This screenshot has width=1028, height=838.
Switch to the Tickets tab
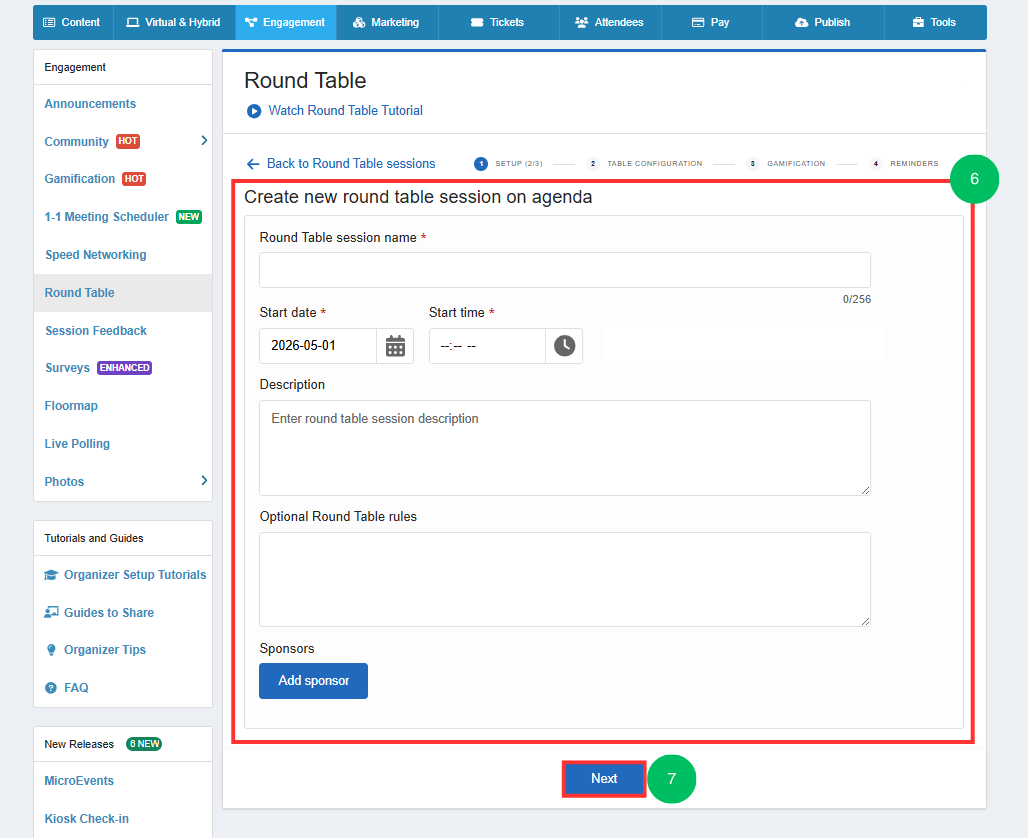[497, 22]
